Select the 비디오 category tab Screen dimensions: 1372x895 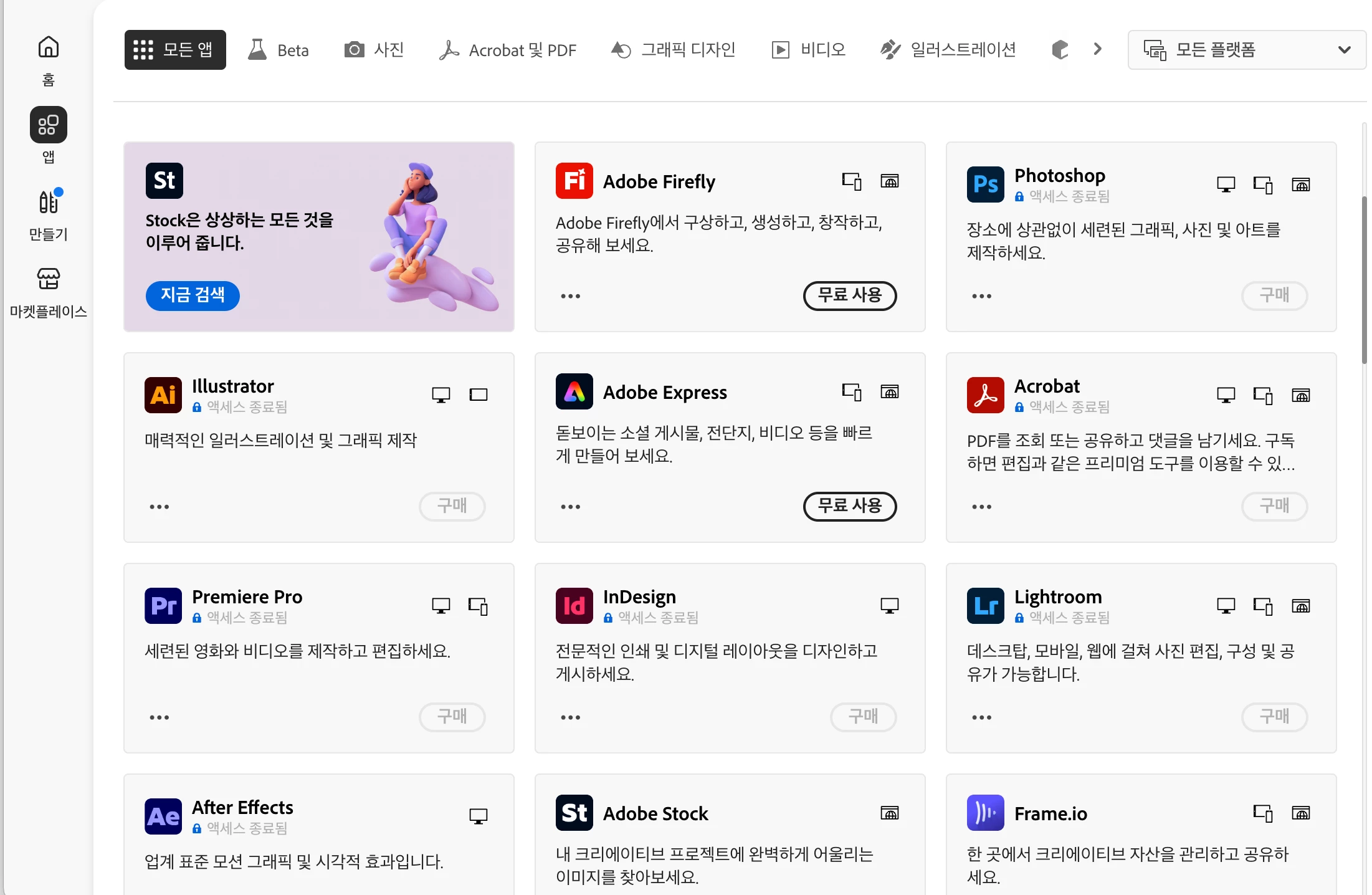[x=808, y=50]
